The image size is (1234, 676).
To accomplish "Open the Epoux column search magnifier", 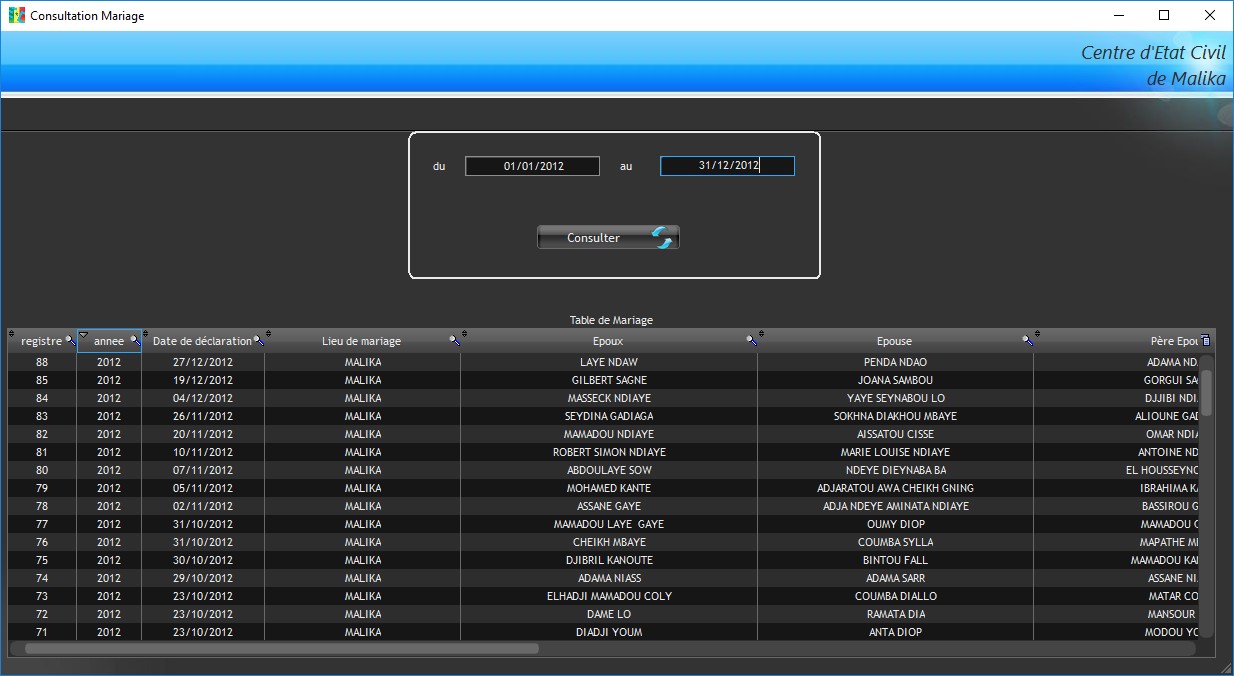I will 752,341.
